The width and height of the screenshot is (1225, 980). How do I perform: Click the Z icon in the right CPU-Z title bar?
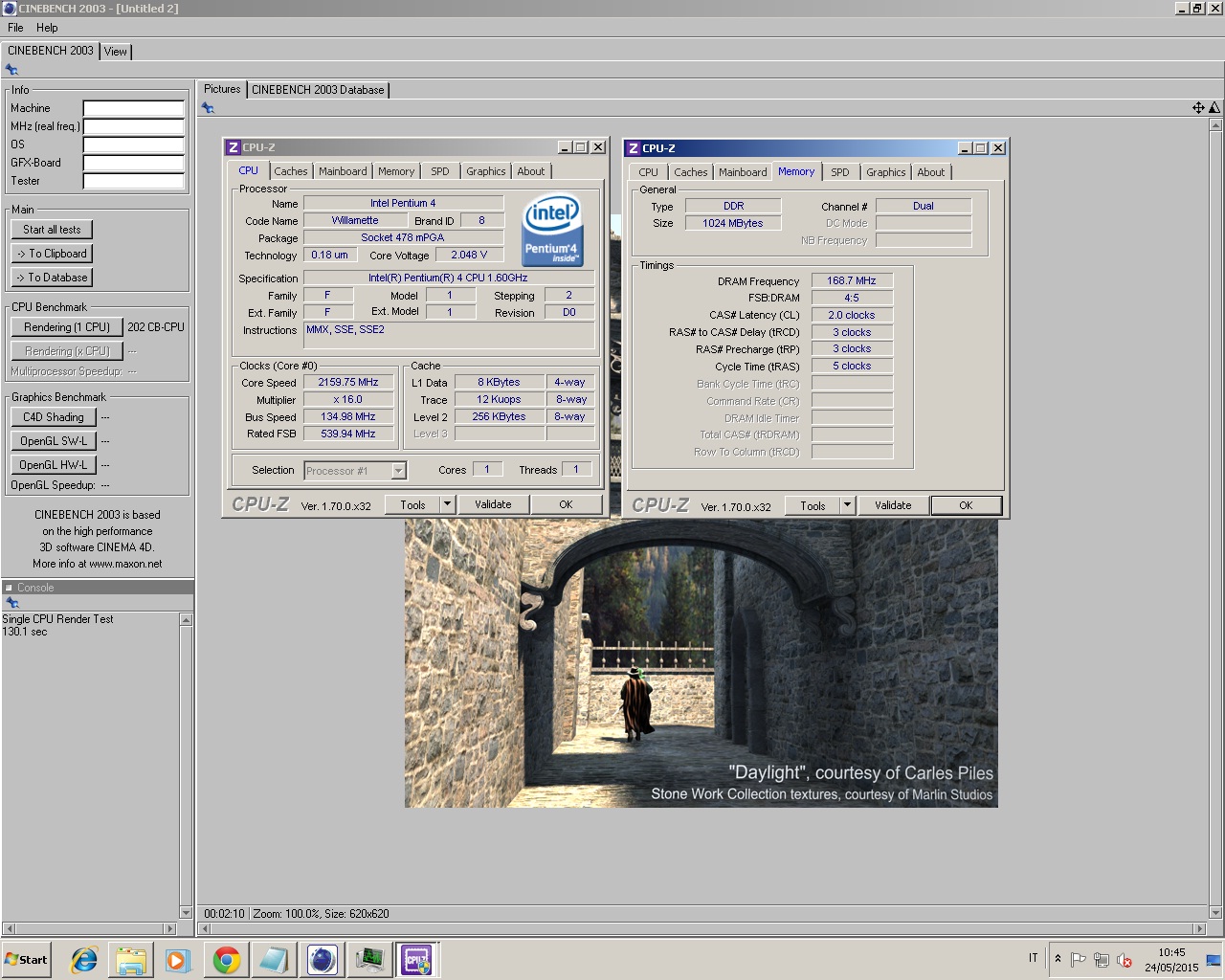pos(633,148)
